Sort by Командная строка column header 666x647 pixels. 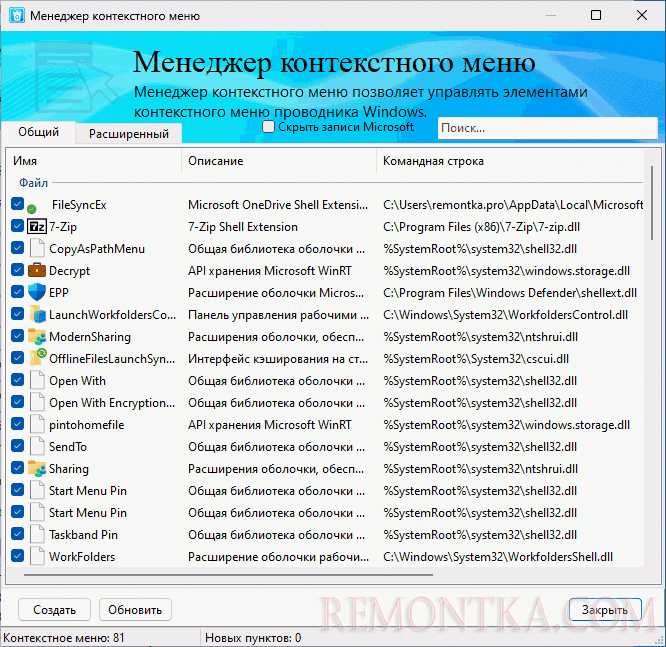(510, 161)
